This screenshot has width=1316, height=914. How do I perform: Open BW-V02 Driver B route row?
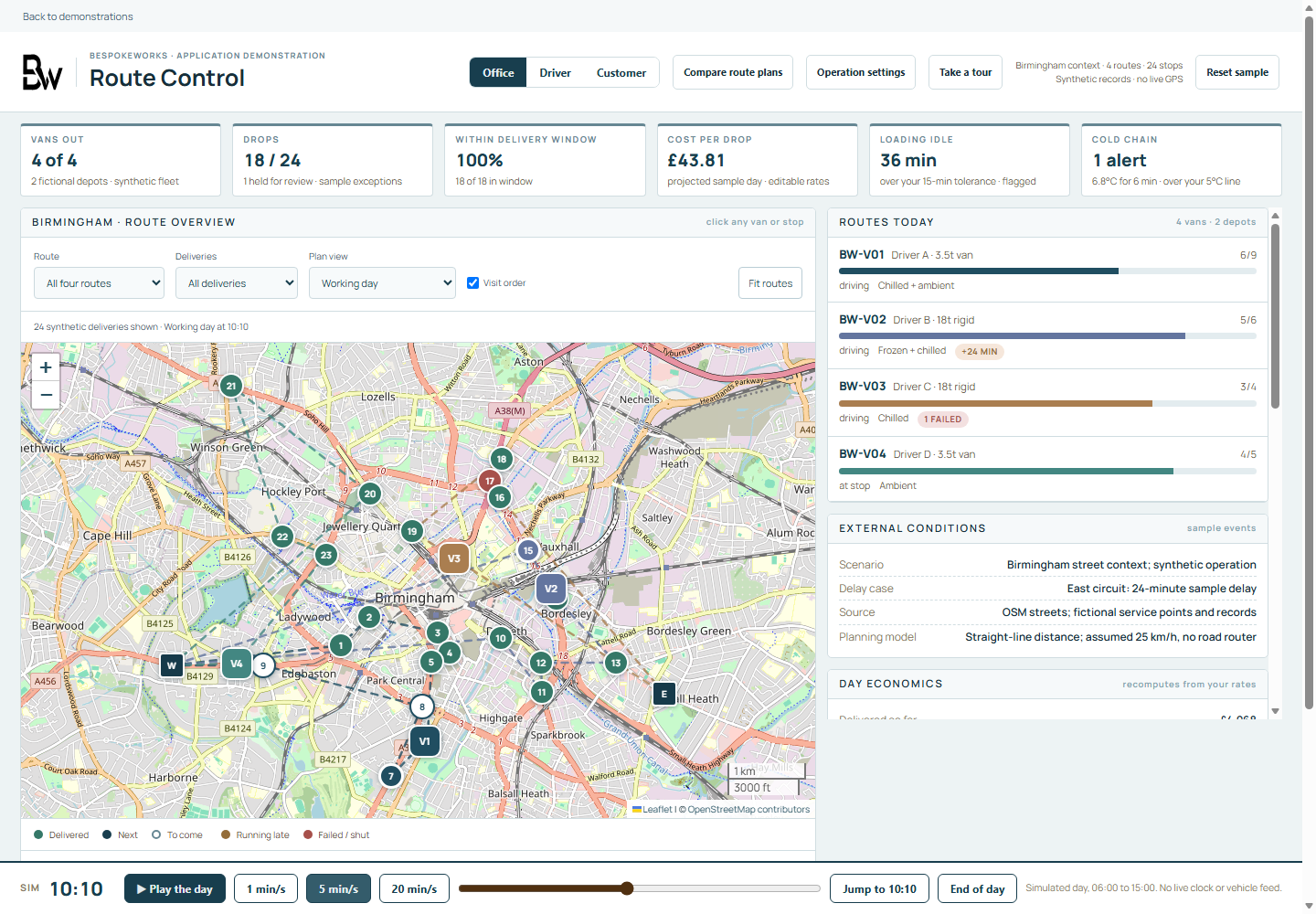(x=1047, y=335)
